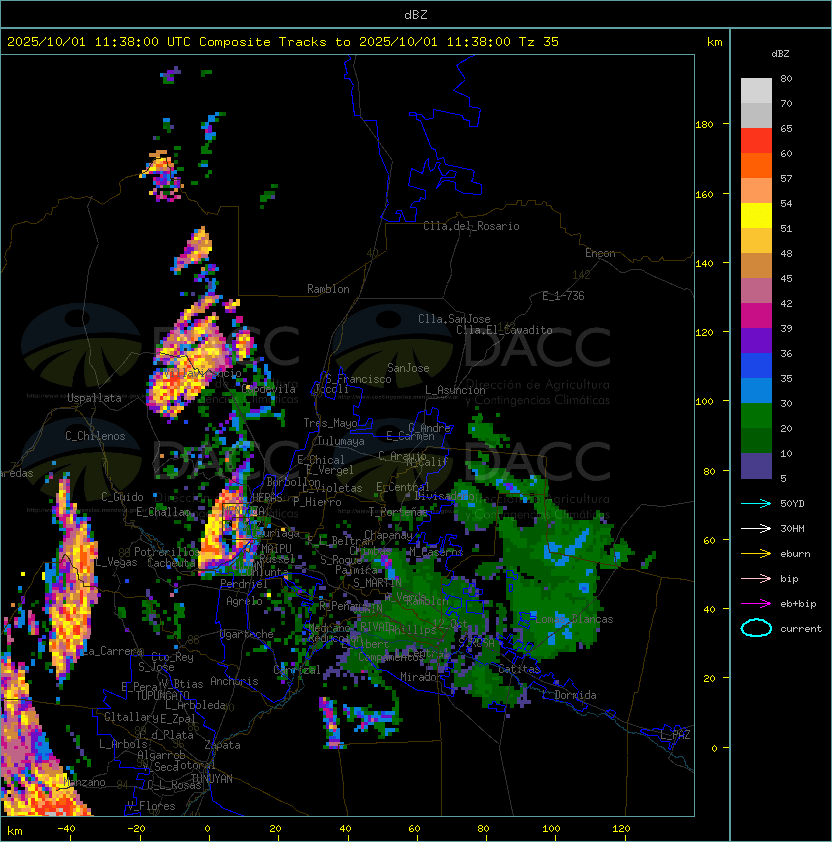This screenshot has width=832, height=842.
Task: Click the eburn yellow arrow legend icon
Action: coord(756,554)
